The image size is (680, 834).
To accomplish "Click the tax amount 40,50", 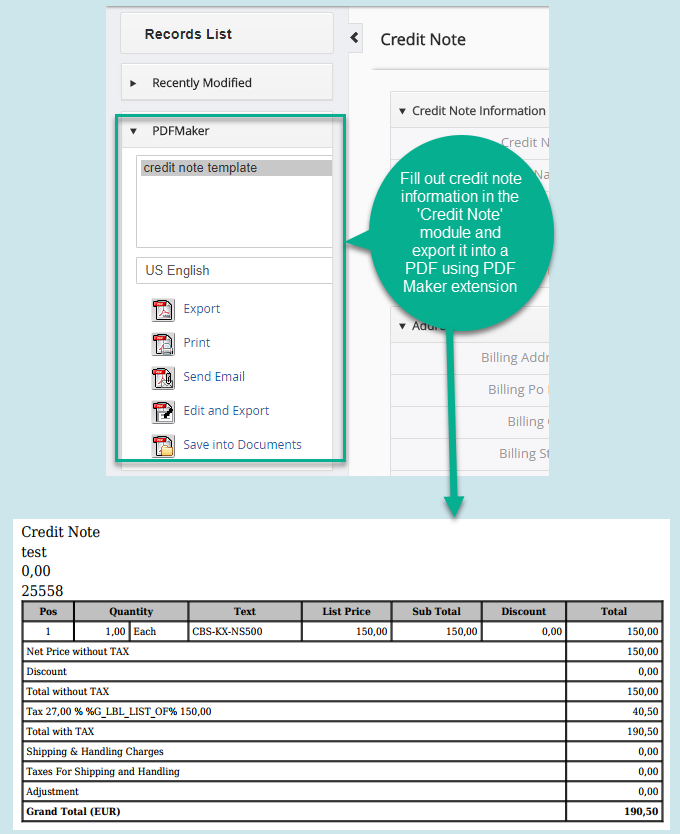I will point(645,712).
